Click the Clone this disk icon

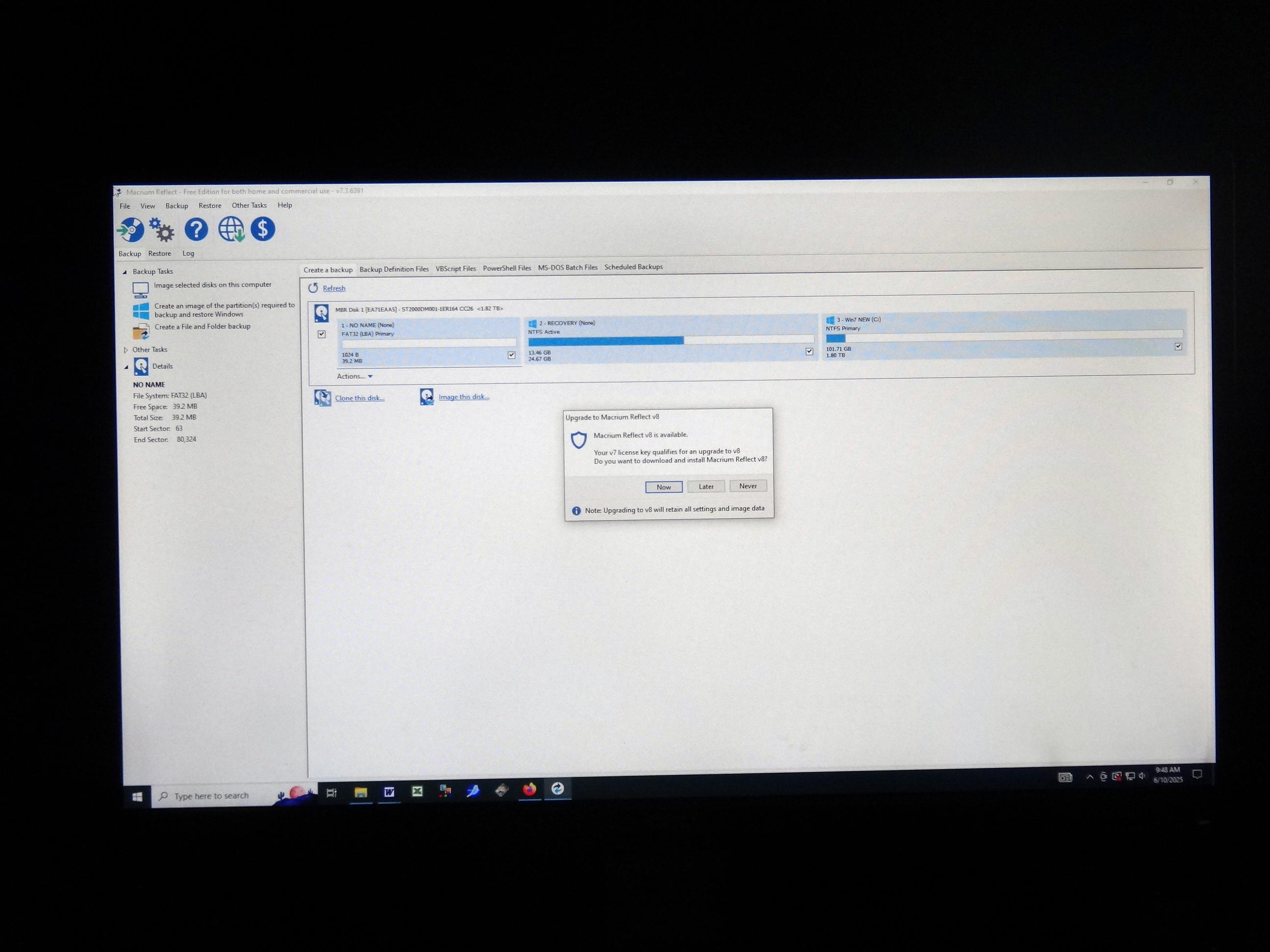click(x=323, y=398)
